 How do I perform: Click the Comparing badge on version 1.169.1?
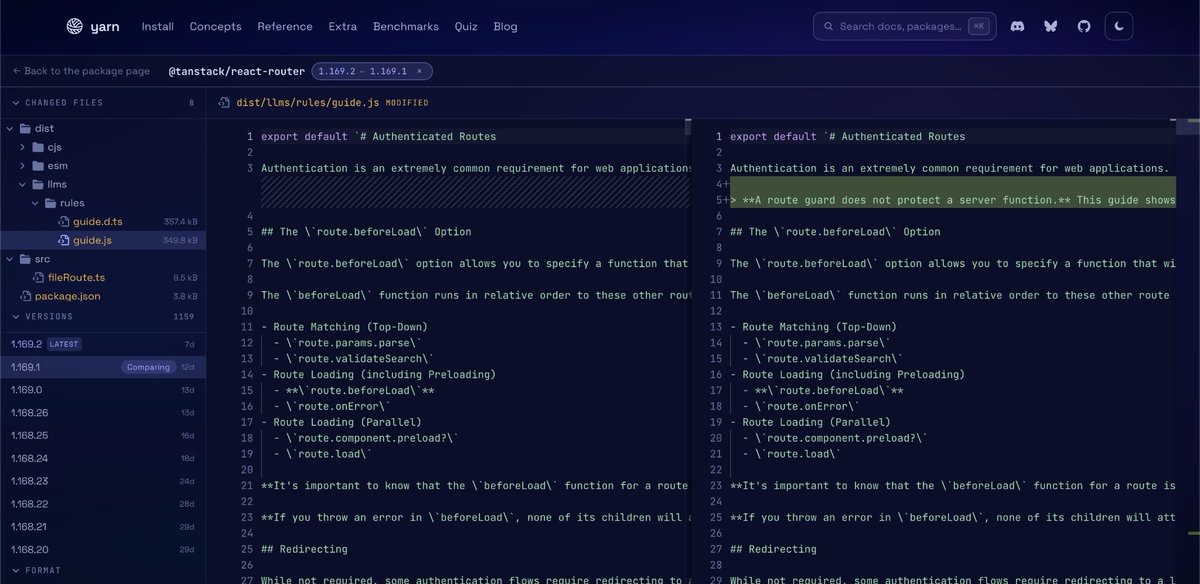148,367
